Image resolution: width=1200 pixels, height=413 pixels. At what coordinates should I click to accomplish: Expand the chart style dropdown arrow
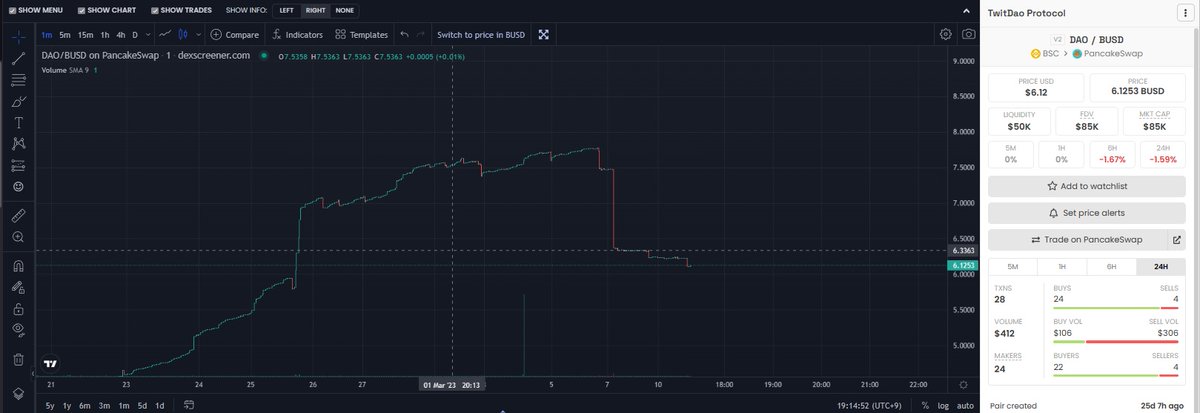tap(198, 34)
